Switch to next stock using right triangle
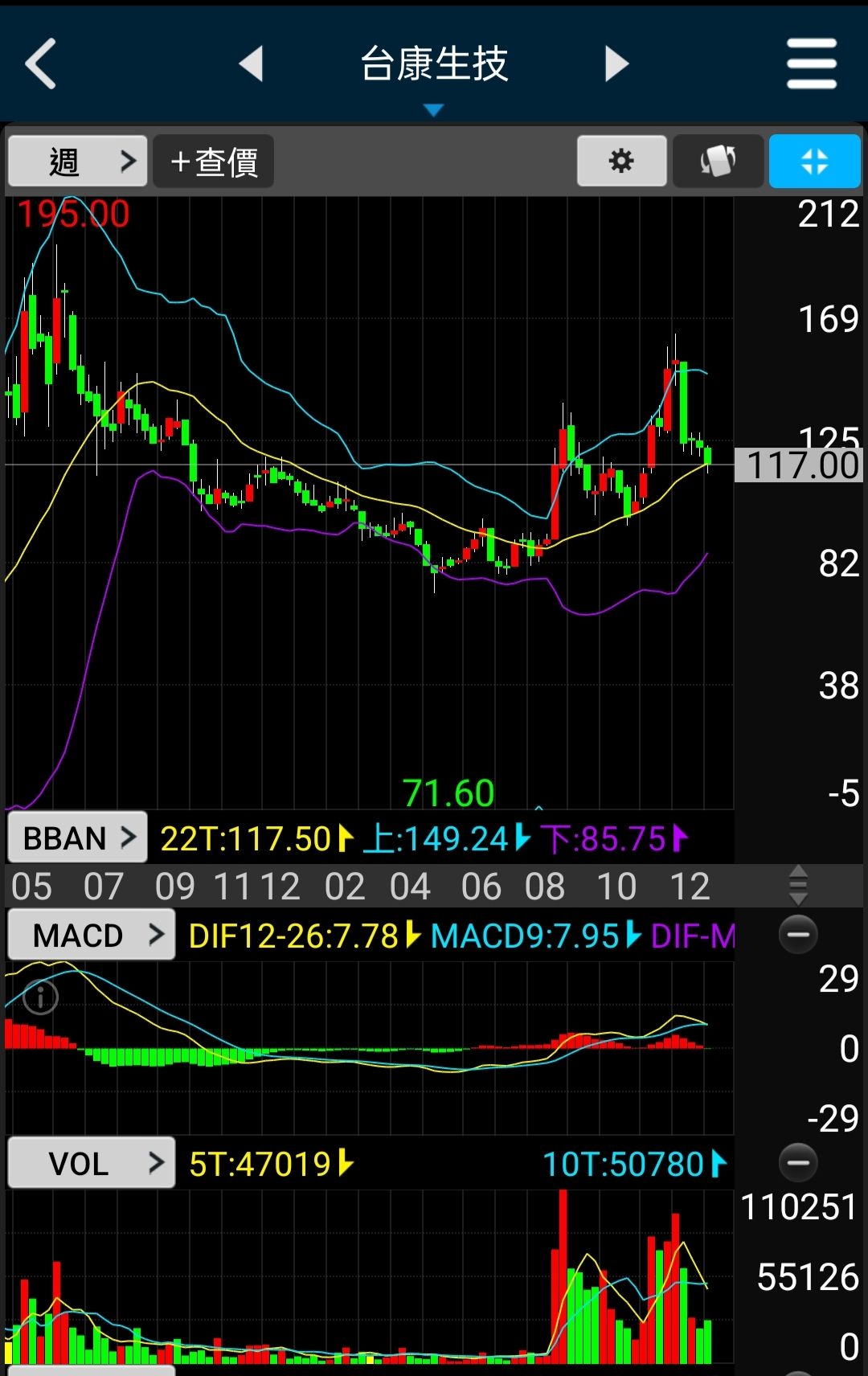Viewport: 868px width, 1376px height. (616, 63)
